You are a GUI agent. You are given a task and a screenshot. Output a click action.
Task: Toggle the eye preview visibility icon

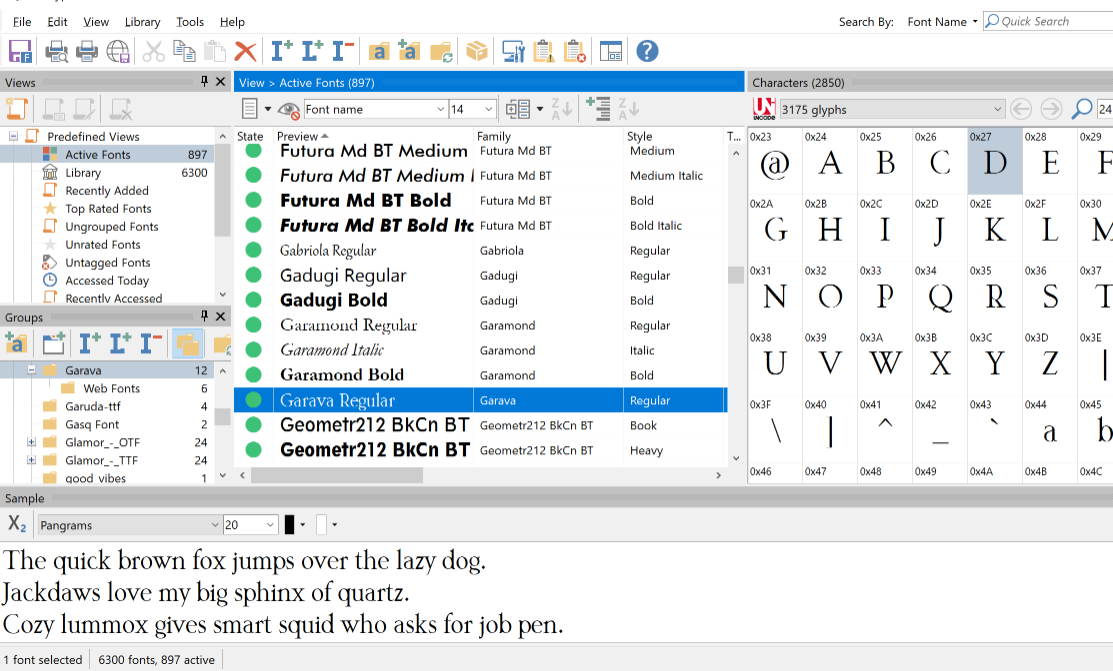288,109
